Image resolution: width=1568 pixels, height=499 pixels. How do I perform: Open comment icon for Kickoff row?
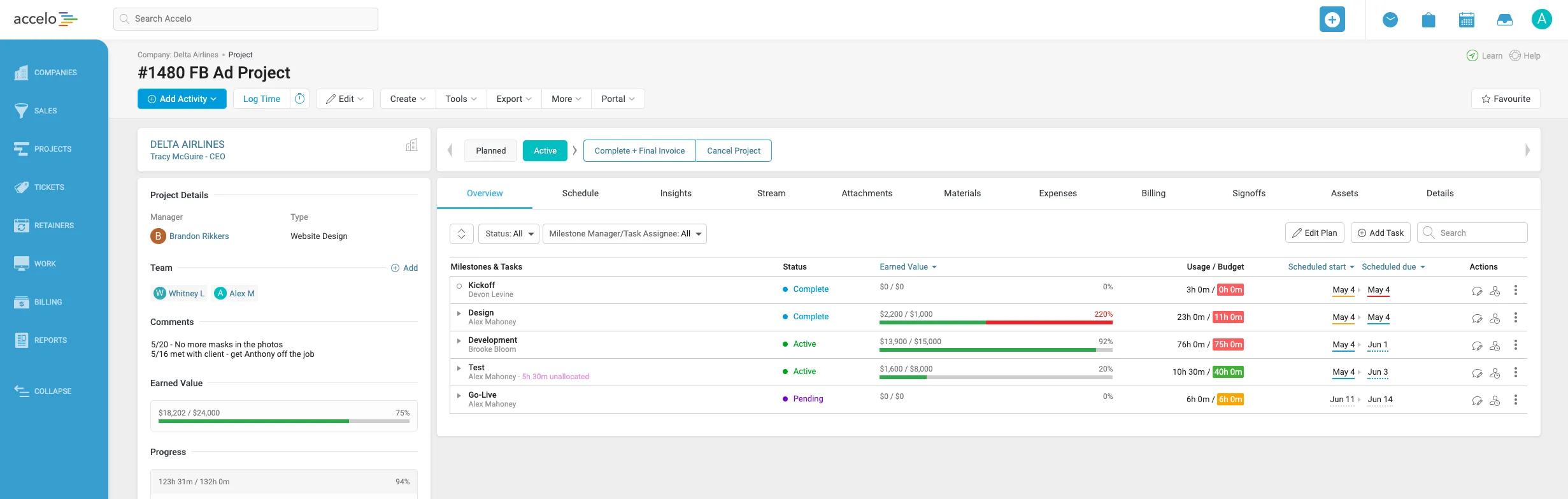tap(1477, 291)
